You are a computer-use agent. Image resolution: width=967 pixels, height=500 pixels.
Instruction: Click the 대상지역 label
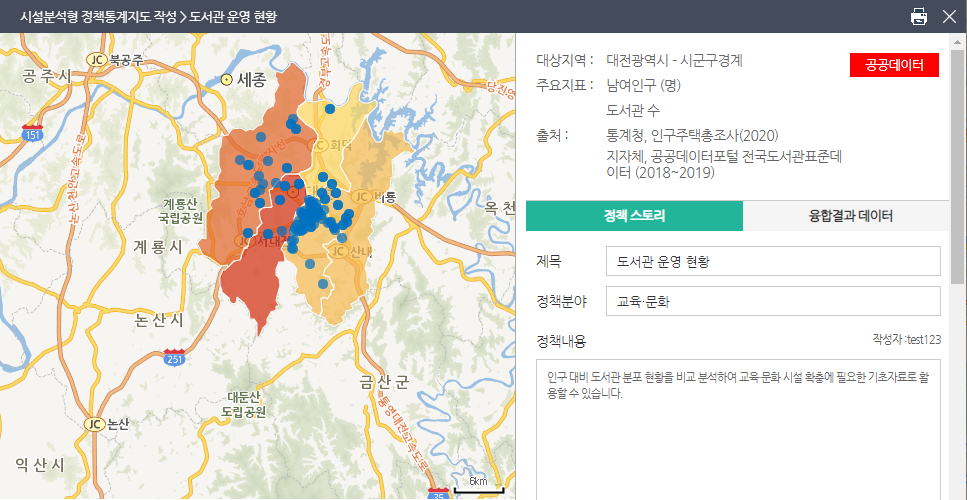(x=565, y=60)
